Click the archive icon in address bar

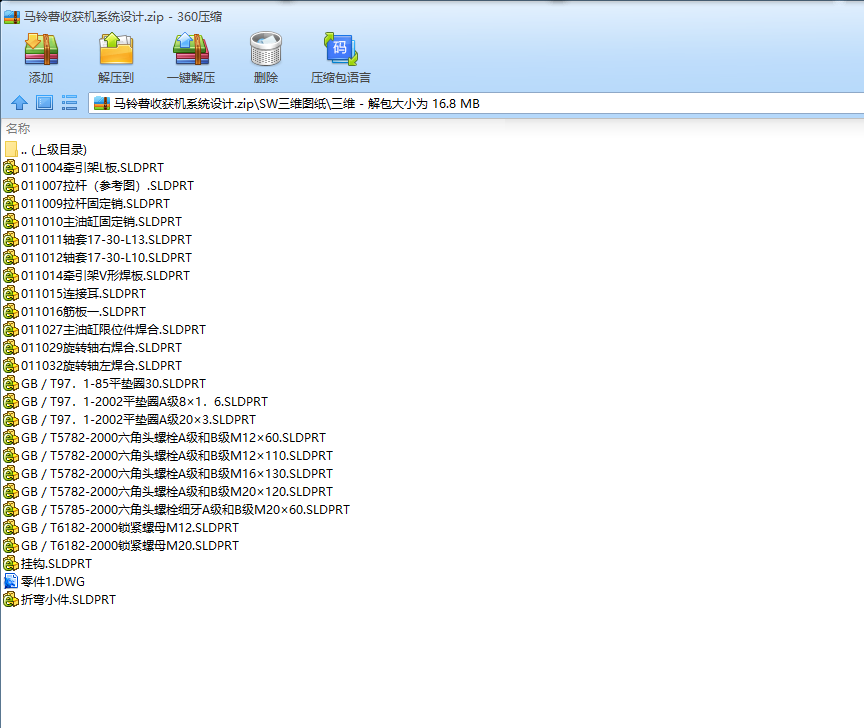pyautogui.click(x=102, y=103)
